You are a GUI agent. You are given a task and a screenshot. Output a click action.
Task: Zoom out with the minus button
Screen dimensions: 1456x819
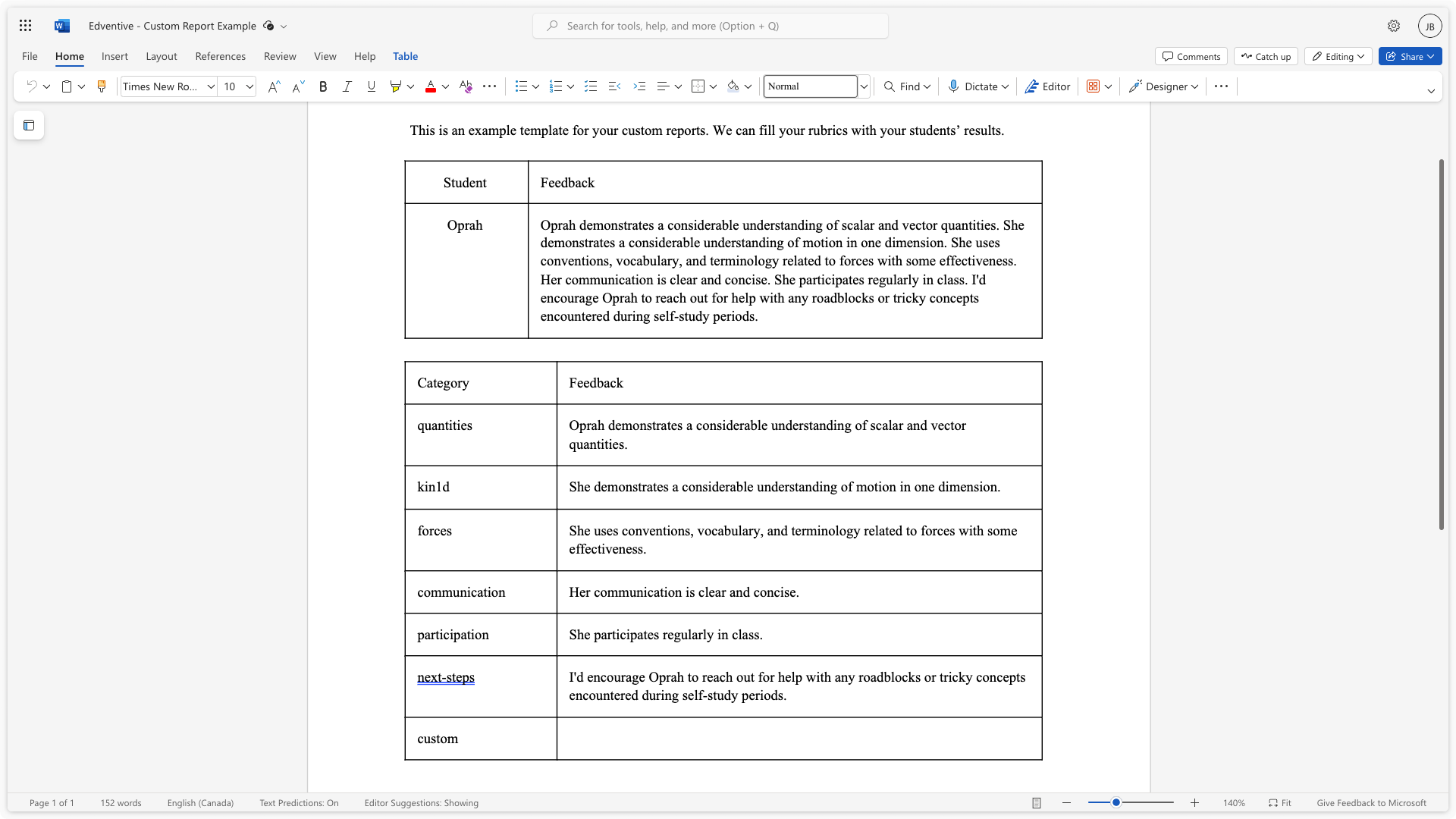pyautogui.click(x=1066, y=803)
